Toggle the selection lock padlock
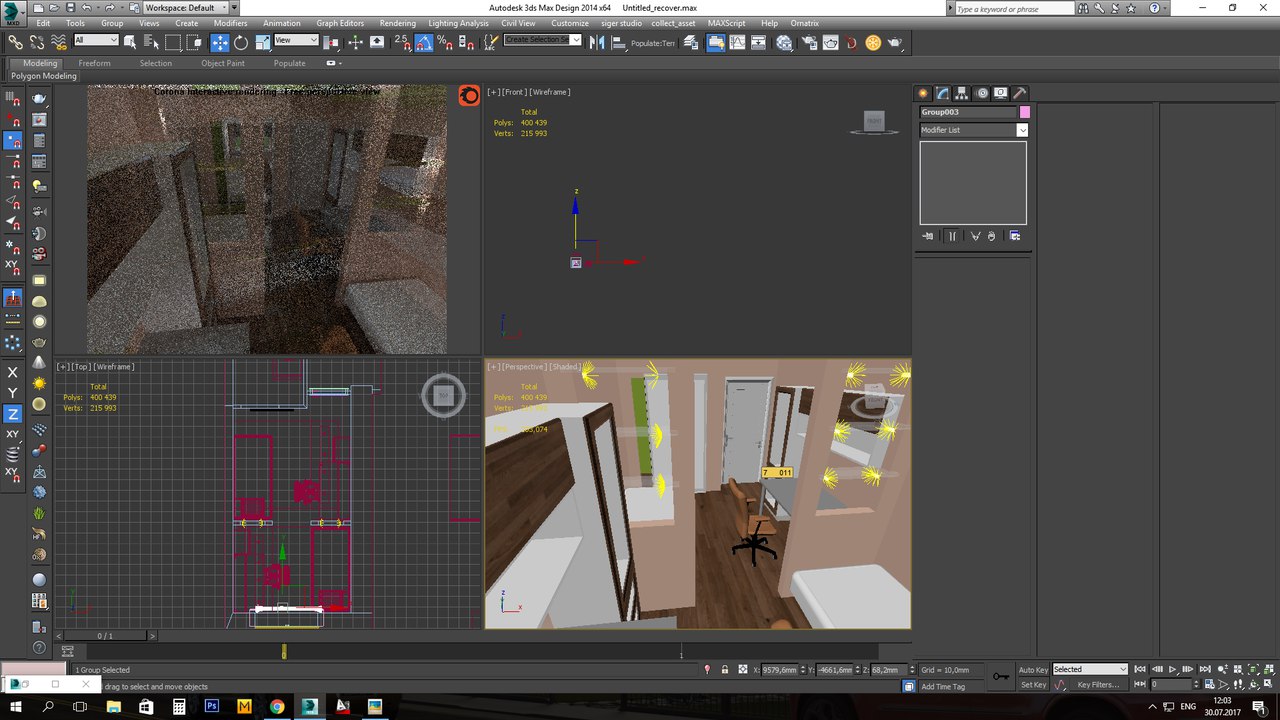1280x720 pixels. [x=724, y=669]
